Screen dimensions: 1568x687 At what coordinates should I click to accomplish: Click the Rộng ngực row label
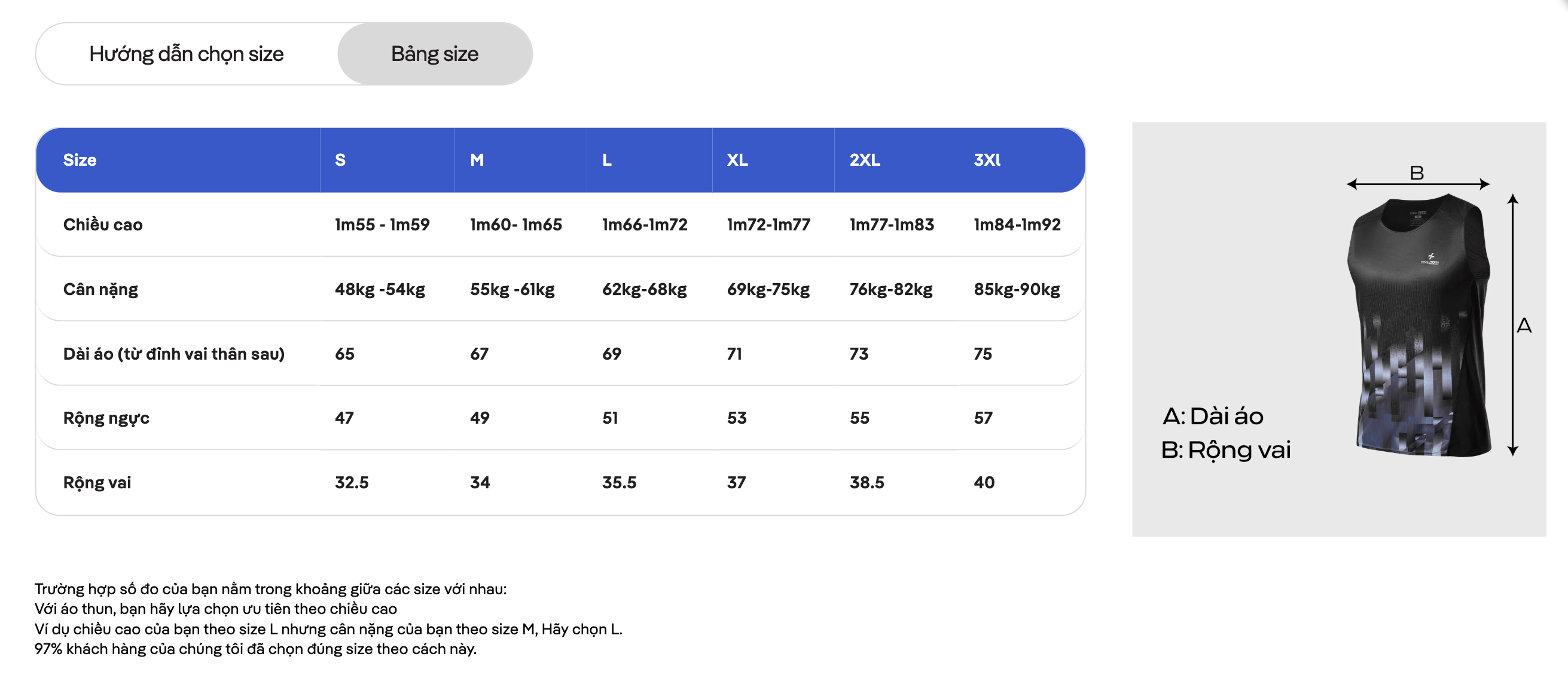click(106, 418)
